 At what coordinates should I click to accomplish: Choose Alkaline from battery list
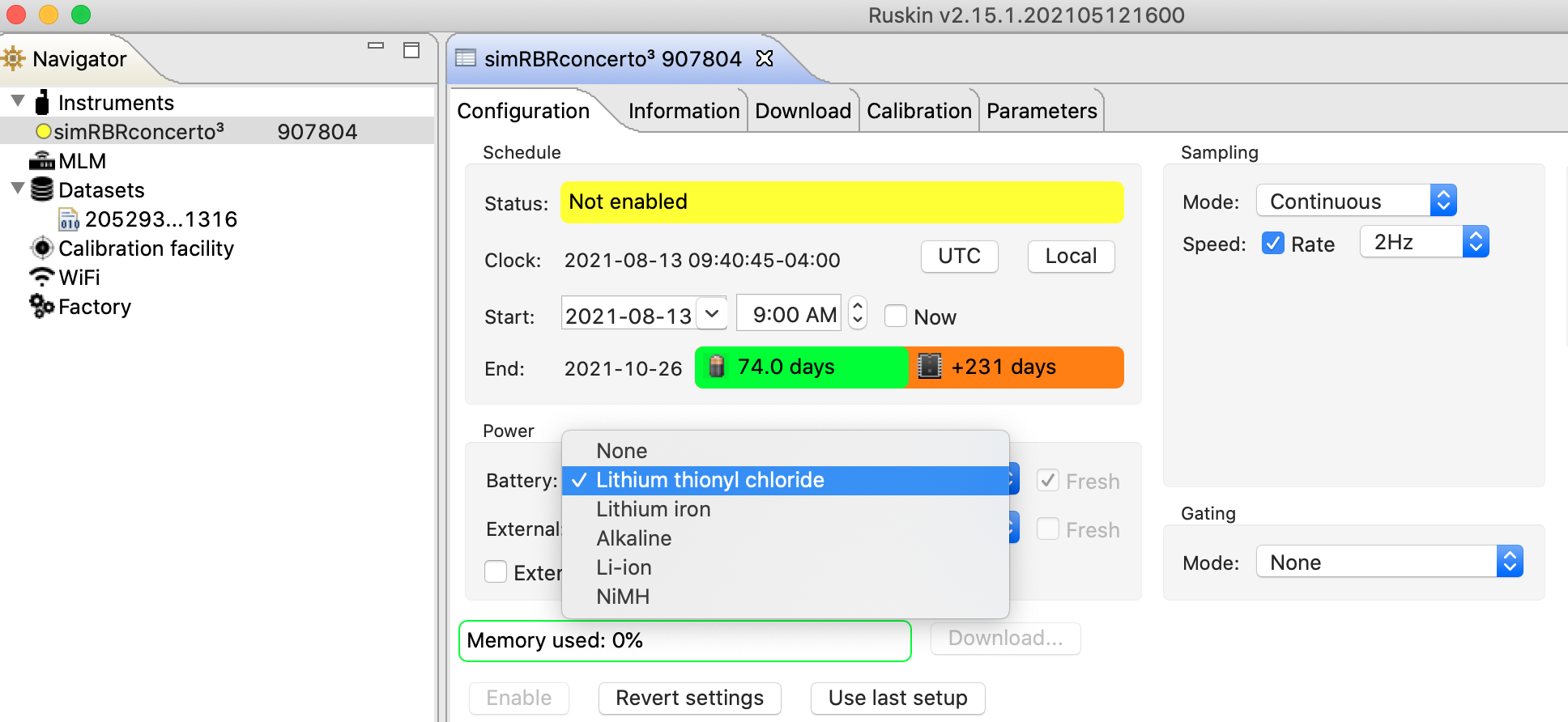pos(634,538)
